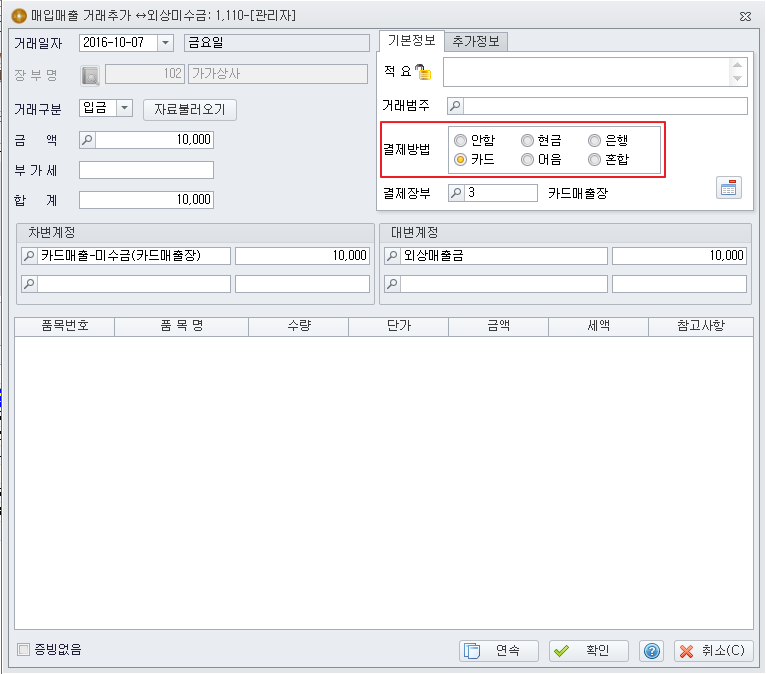
Task: Click the 취소(C) cancel button
Action: pos(714,651)
